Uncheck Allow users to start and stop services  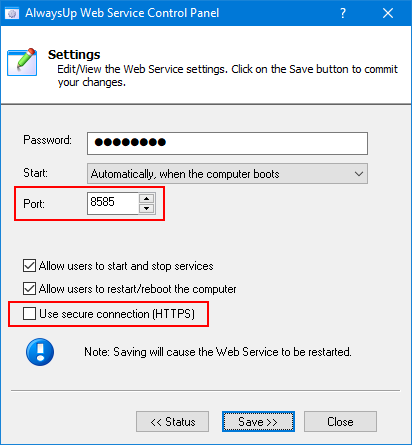(29, 266)
